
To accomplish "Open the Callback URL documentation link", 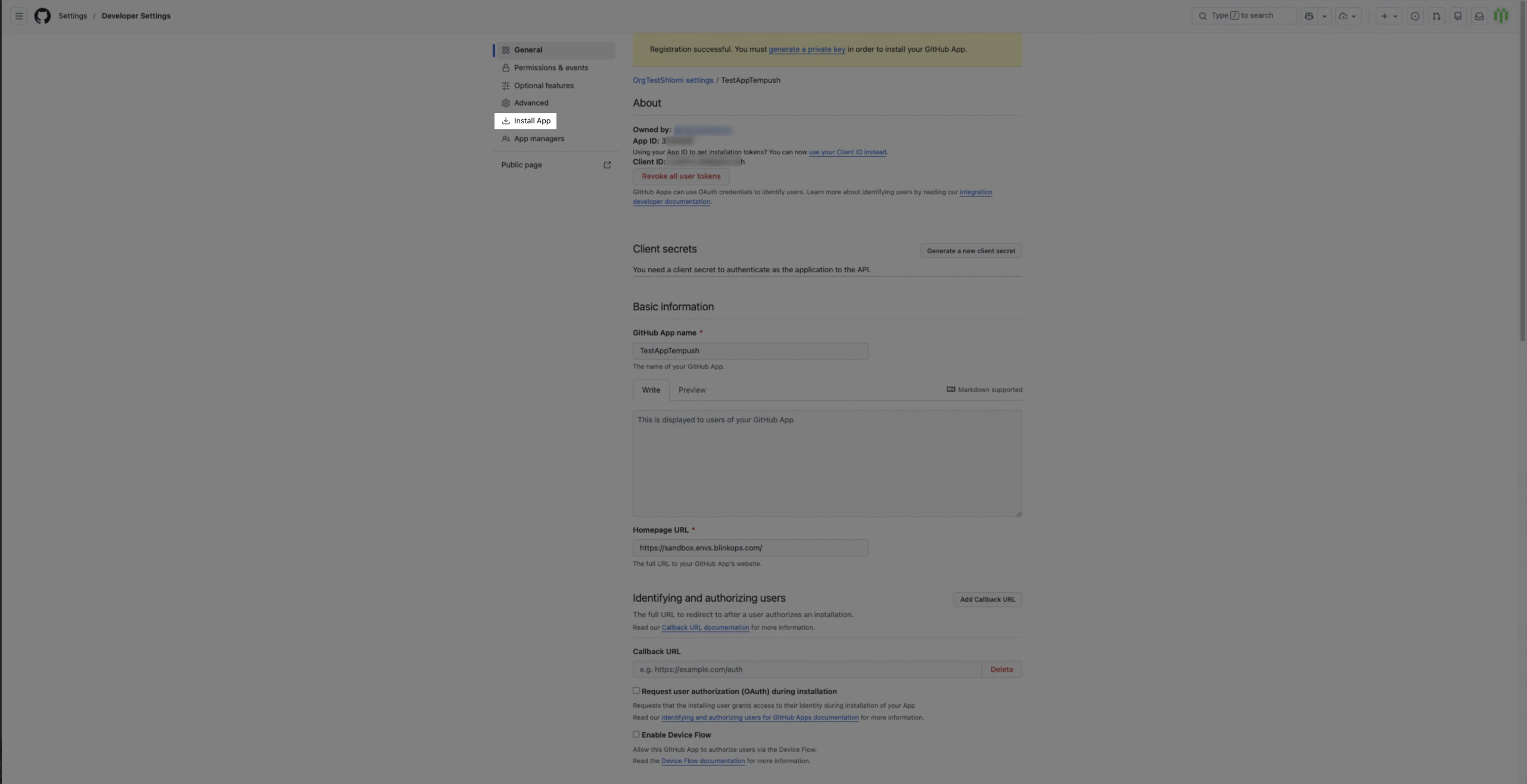I will tap(705, 628).
